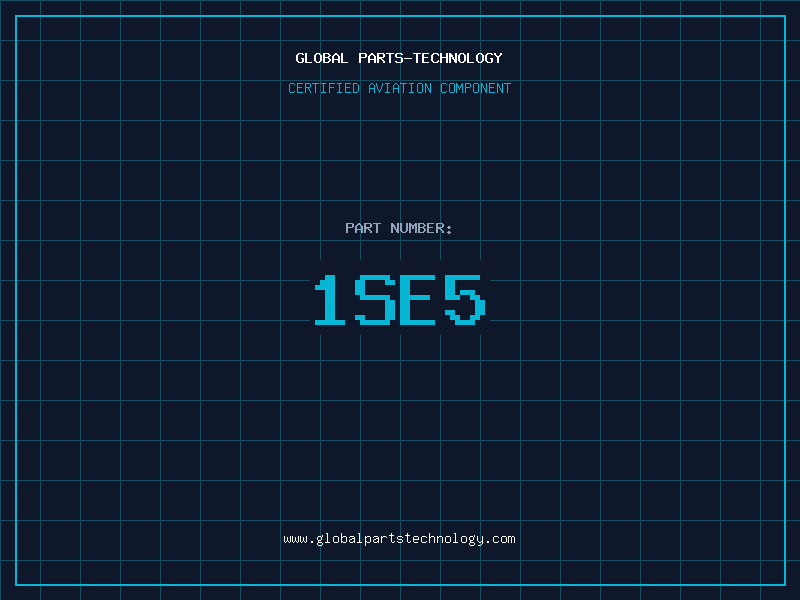This screenshot has height=600, width=800.
Task: Click the globalpartstechnology domain name text
Action: pyautogui.click(x=399, y=538)
